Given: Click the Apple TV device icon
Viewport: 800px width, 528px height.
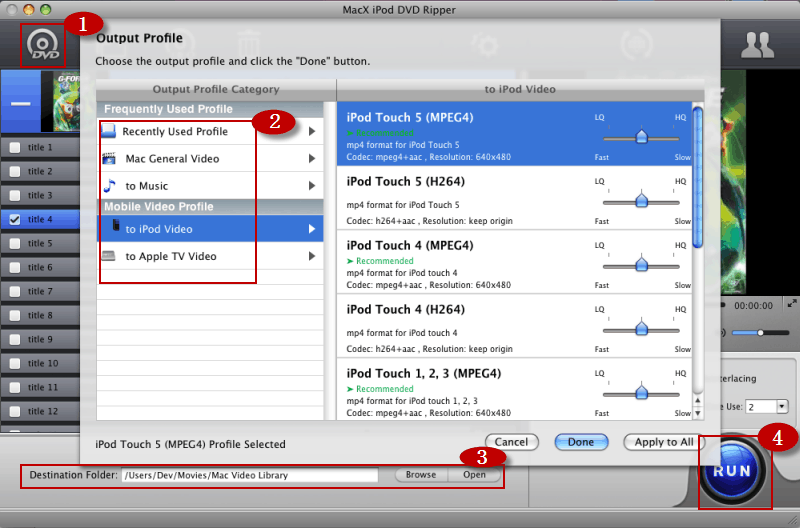Looking at the screenshot, I should 108,255.
